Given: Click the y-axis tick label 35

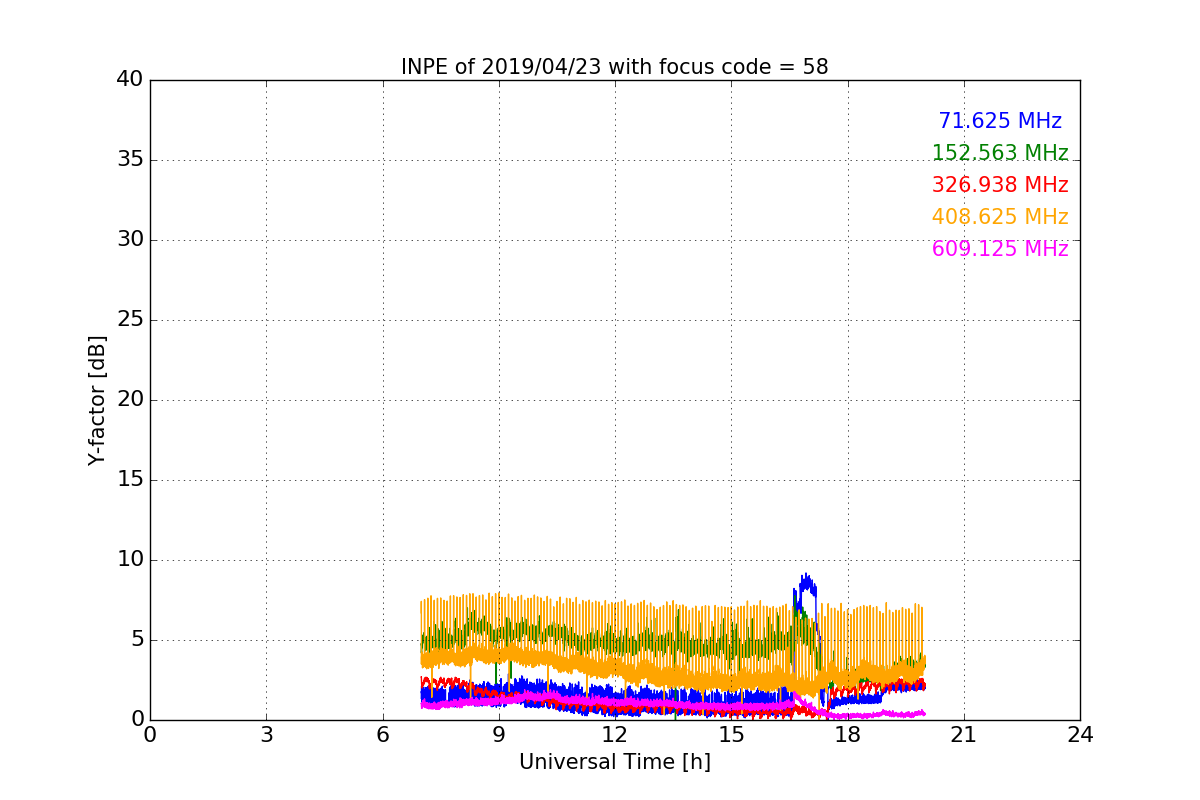Looking at the screenshot, I should click(x=130, y=160).
